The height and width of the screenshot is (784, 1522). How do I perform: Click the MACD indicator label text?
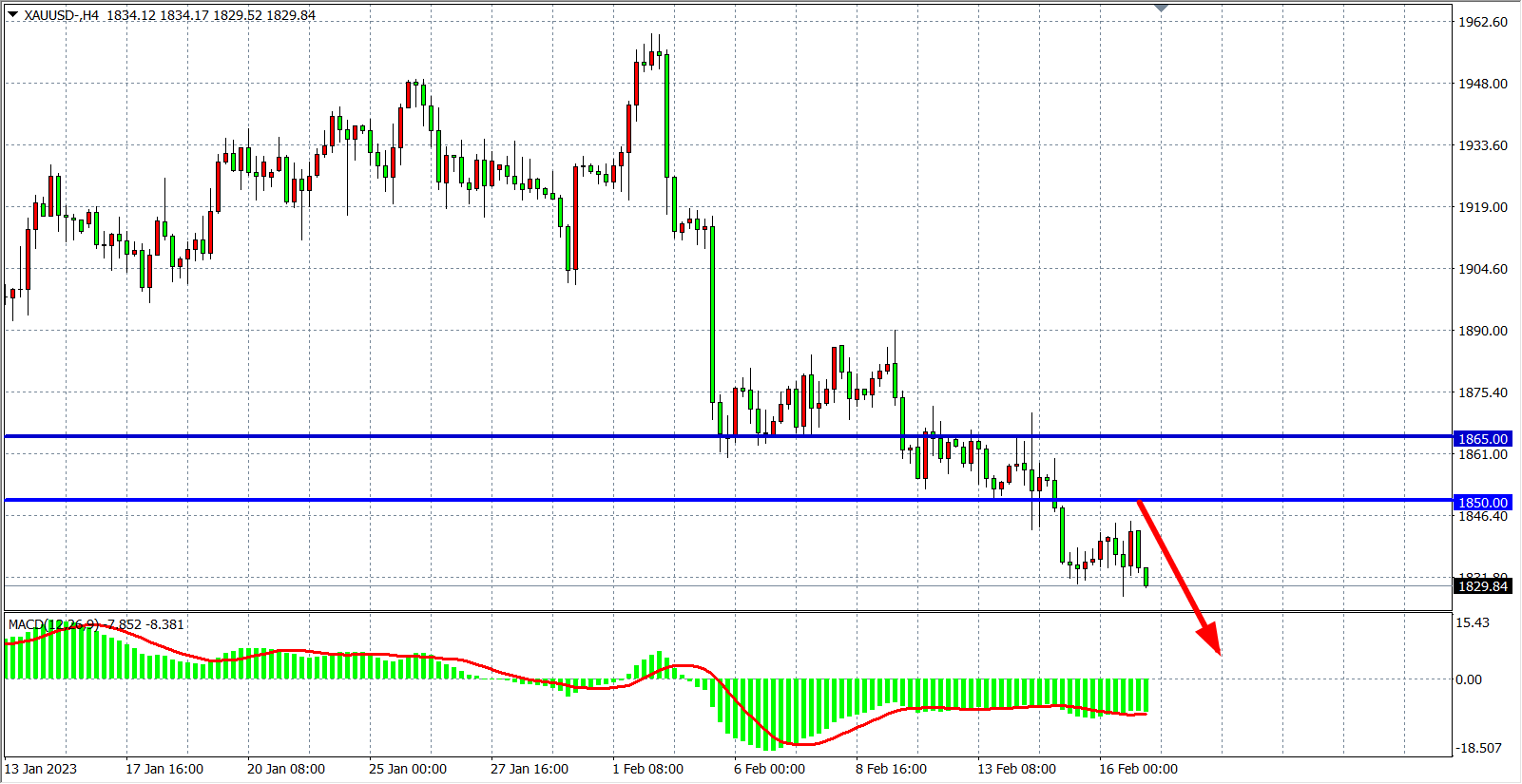click(95, 624)
